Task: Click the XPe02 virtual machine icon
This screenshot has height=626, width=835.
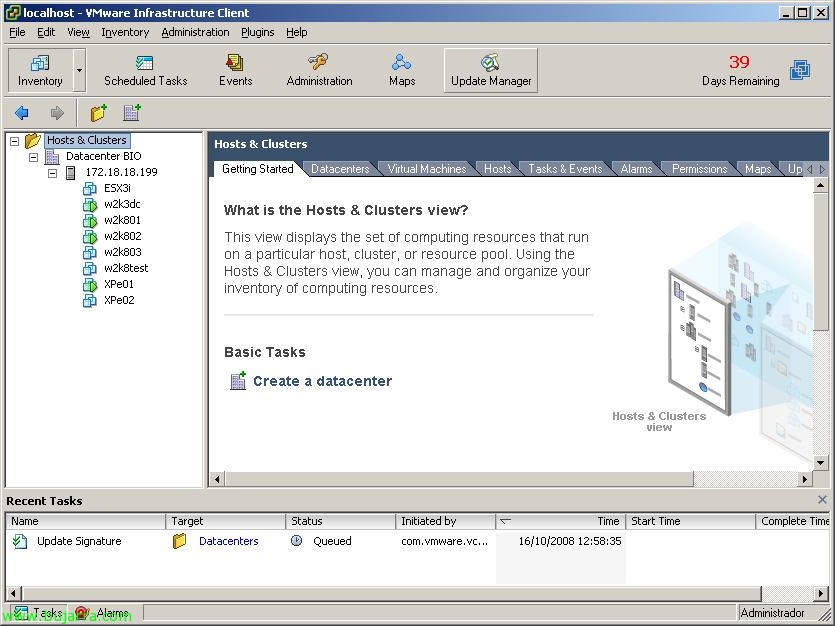Action: (90, 300)
